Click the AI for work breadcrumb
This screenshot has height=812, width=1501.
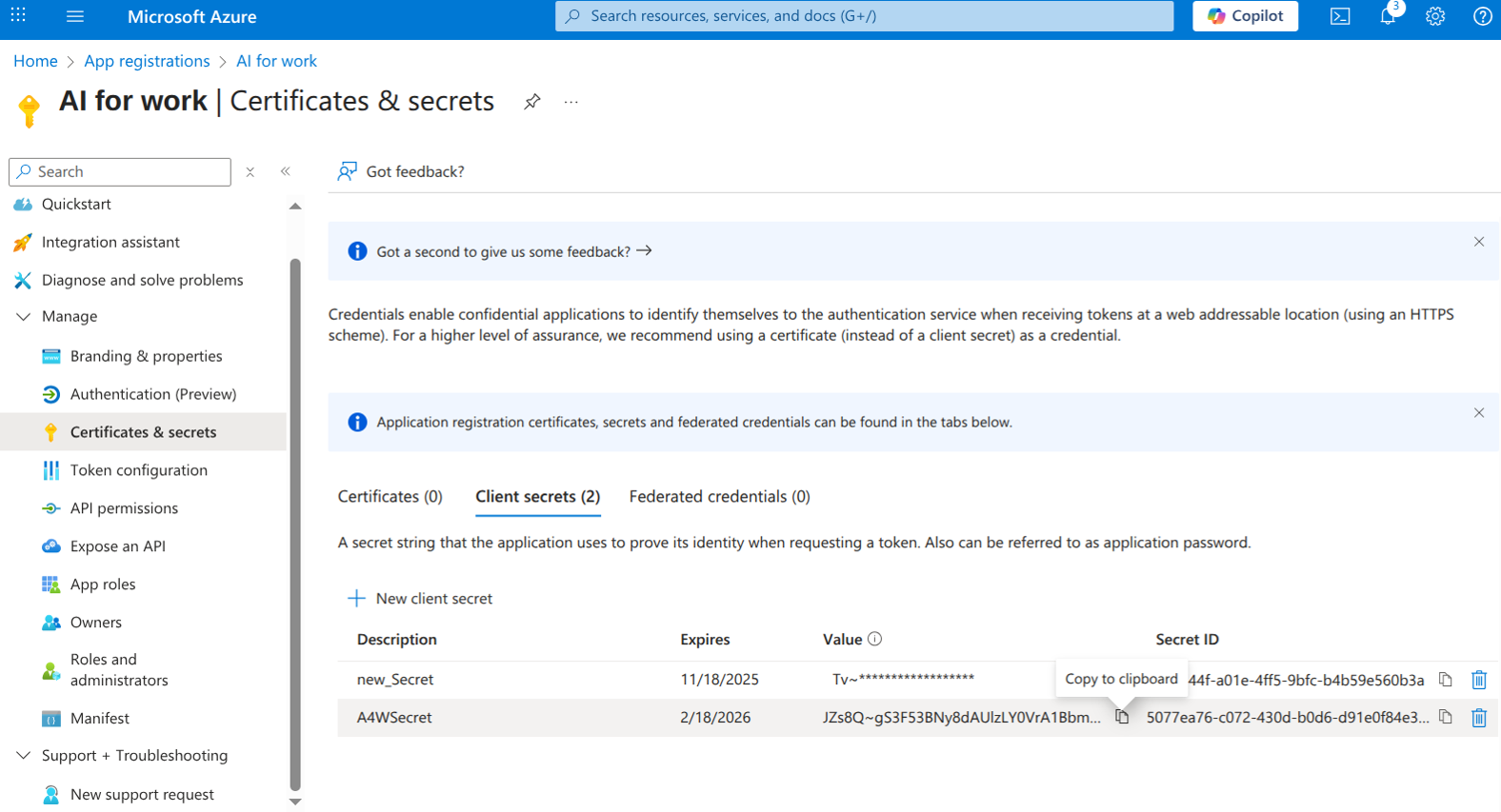pyautogui.click(x=276, y=61)
